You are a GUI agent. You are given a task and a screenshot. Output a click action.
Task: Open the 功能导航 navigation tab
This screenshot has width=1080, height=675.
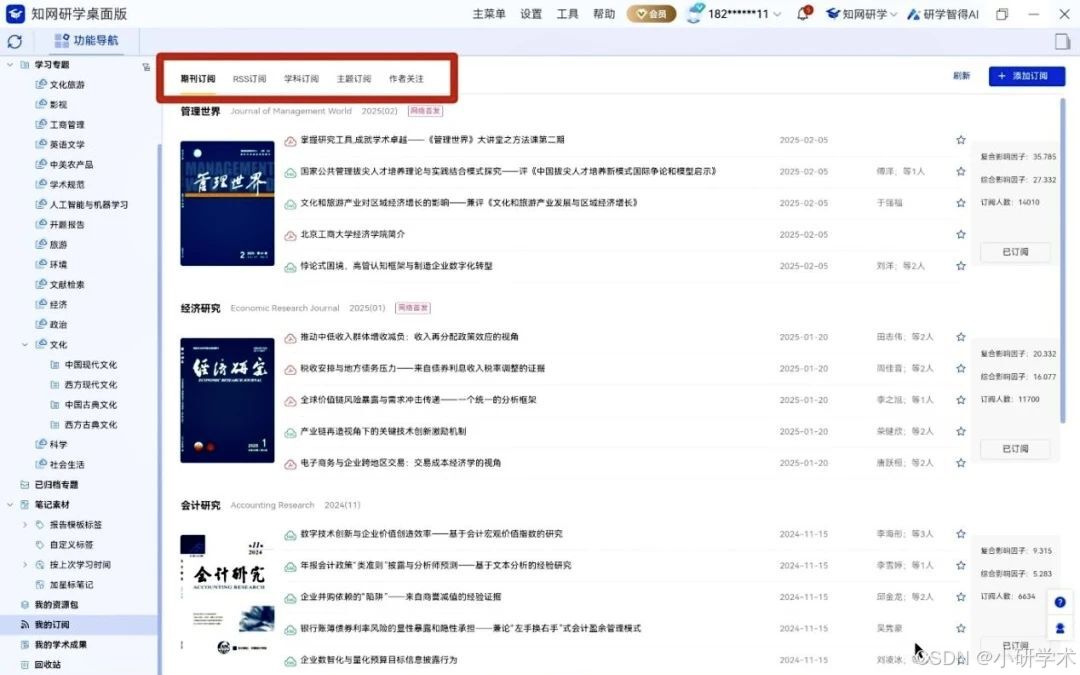(x=87, y=41)
